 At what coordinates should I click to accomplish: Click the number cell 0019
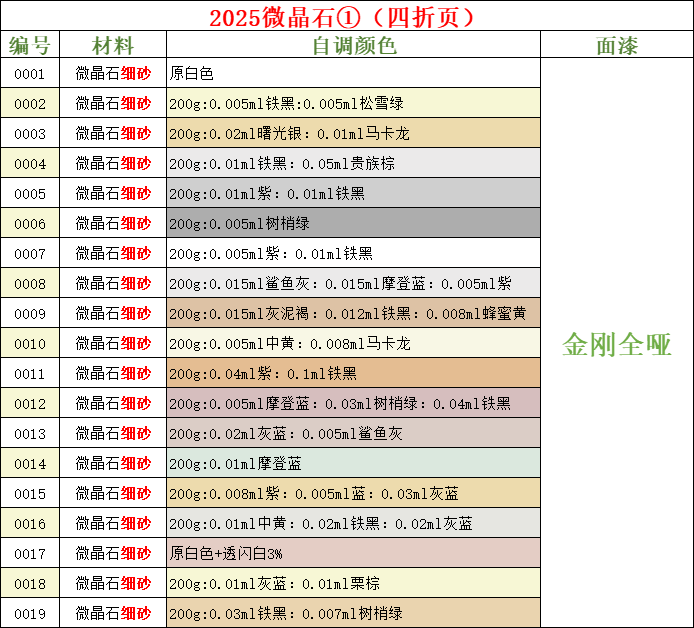point(30,613)
